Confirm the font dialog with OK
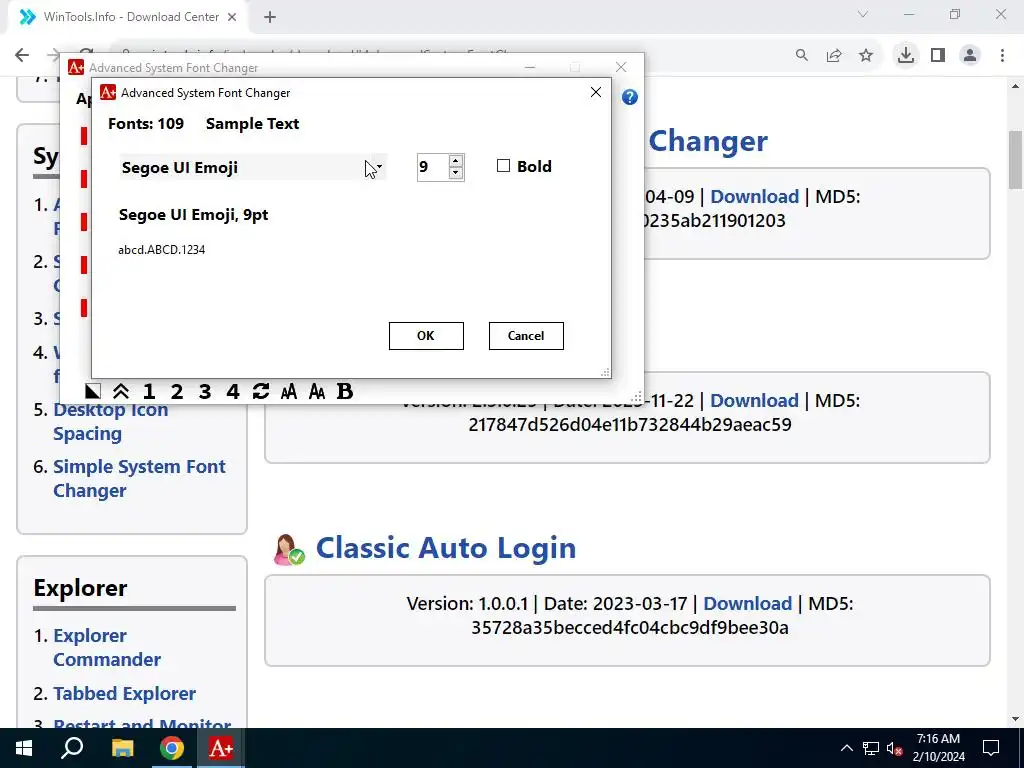Image resolution: width=1024 pixels, height=768 pixels. [426, 336]
